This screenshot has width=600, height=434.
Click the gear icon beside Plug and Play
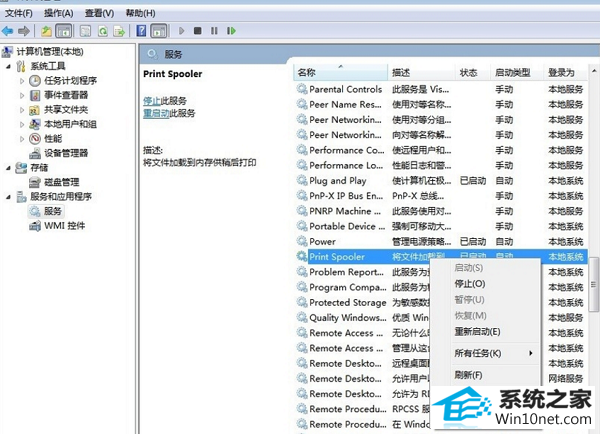(x=302, y=180)
